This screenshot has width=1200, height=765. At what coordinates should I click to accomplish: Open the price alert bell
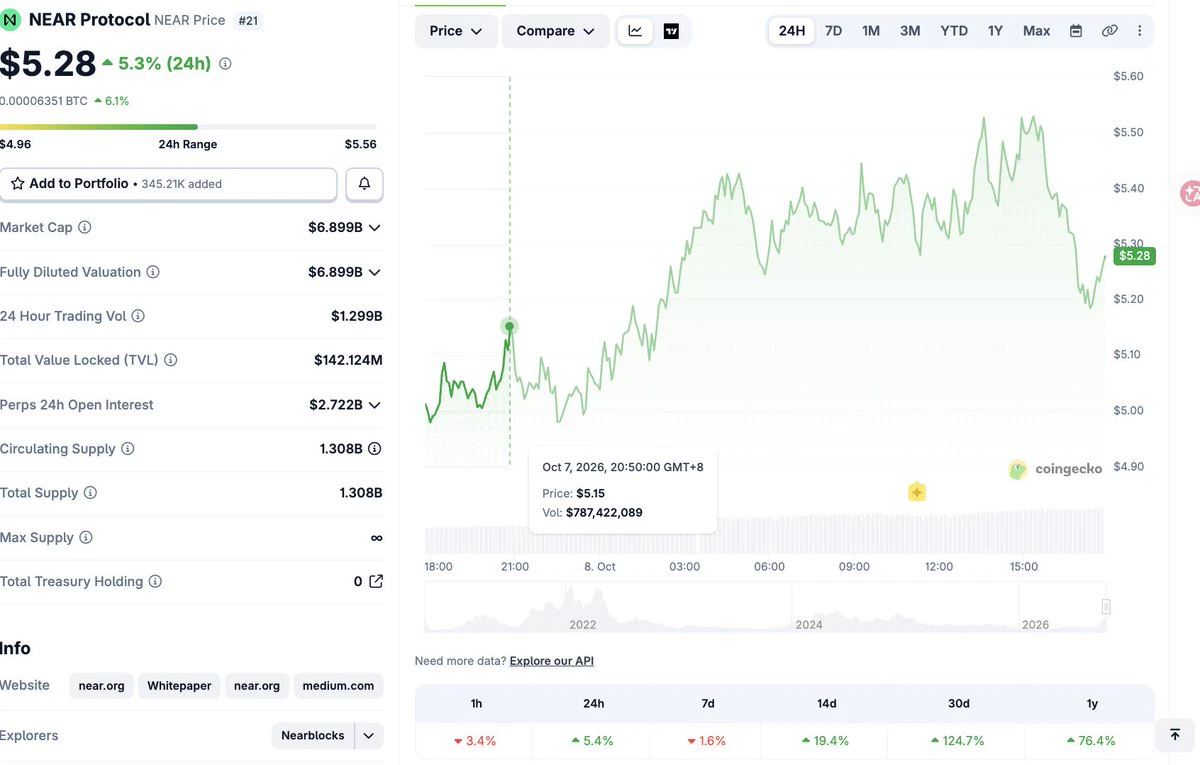click(x=365, y=184)
